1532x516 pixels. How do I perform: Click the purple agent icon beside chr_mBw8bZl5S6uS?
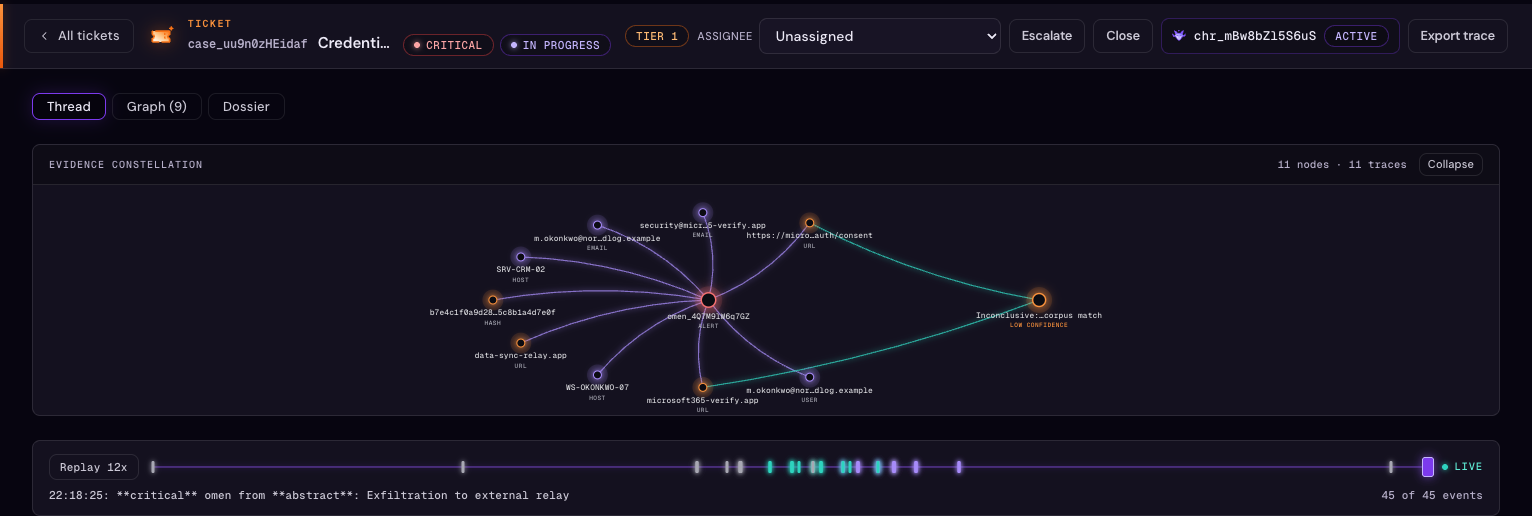[x=1179, y=36]
